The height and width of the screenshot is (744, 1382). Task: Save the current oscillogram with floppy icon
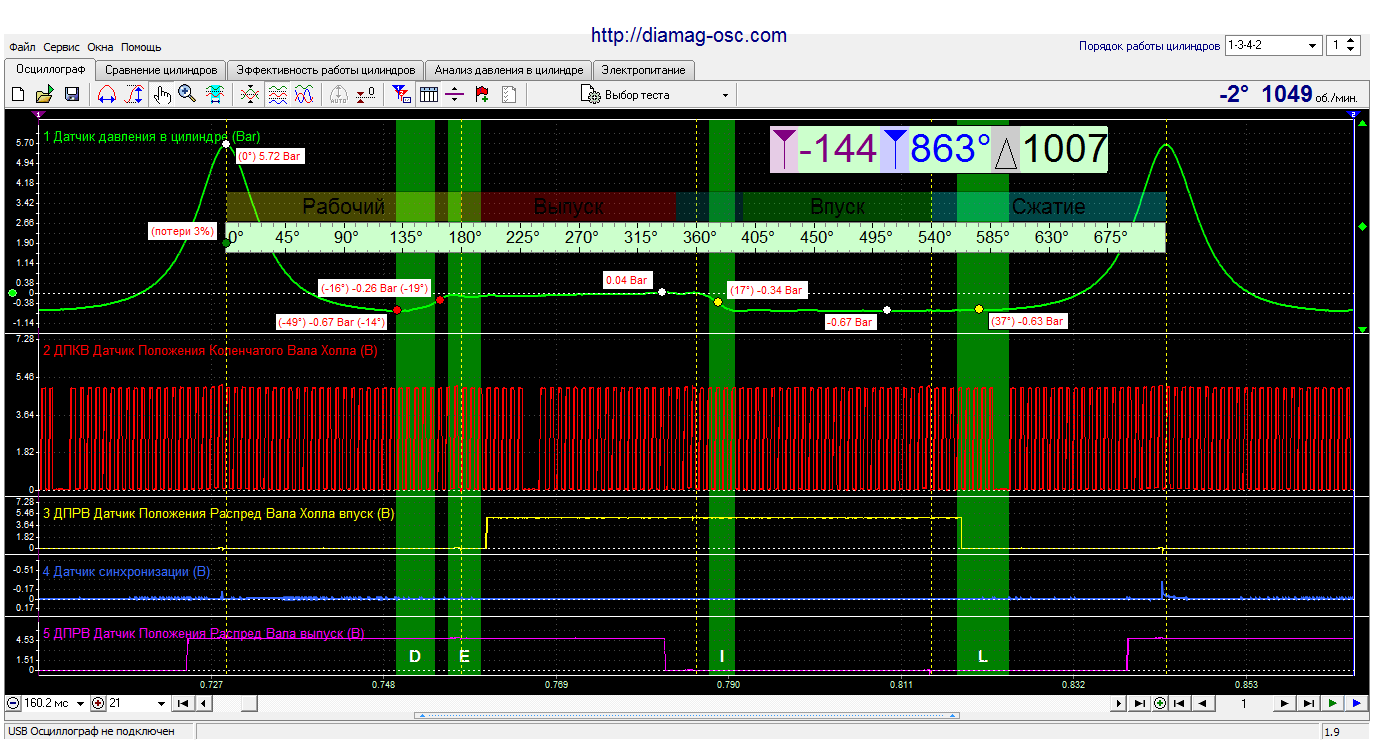tap(72, 95)
